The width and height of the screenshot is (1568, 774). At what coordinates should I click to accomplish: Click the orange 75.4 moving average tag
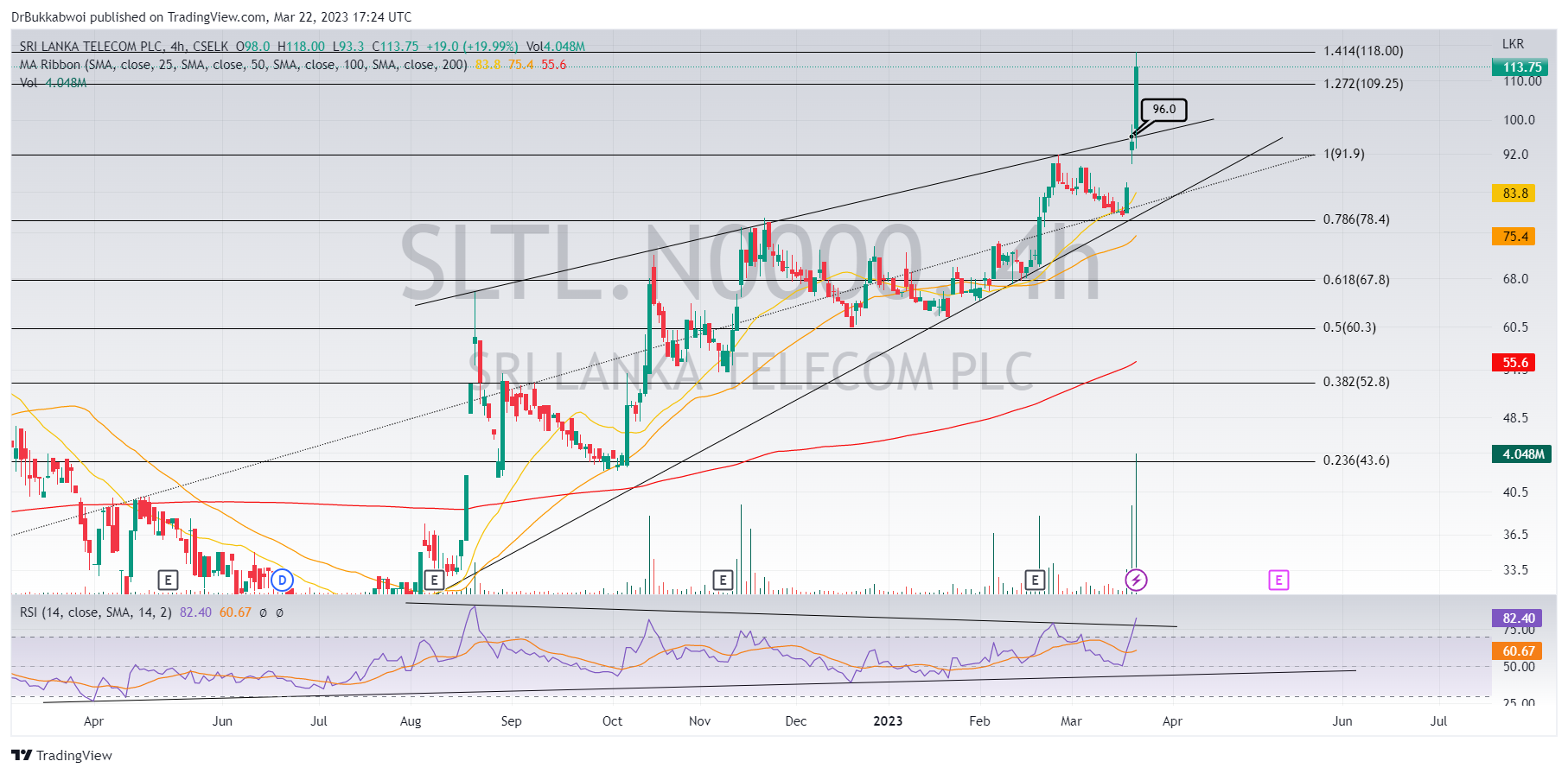click(1514, 237)
